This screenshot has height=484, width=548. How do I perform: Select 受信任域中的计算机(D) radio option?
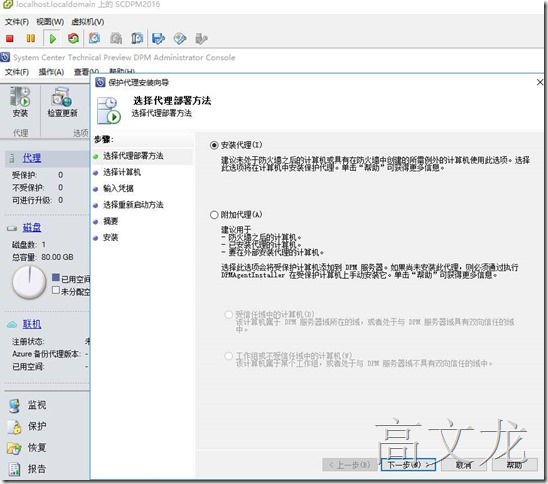[229, 314]
